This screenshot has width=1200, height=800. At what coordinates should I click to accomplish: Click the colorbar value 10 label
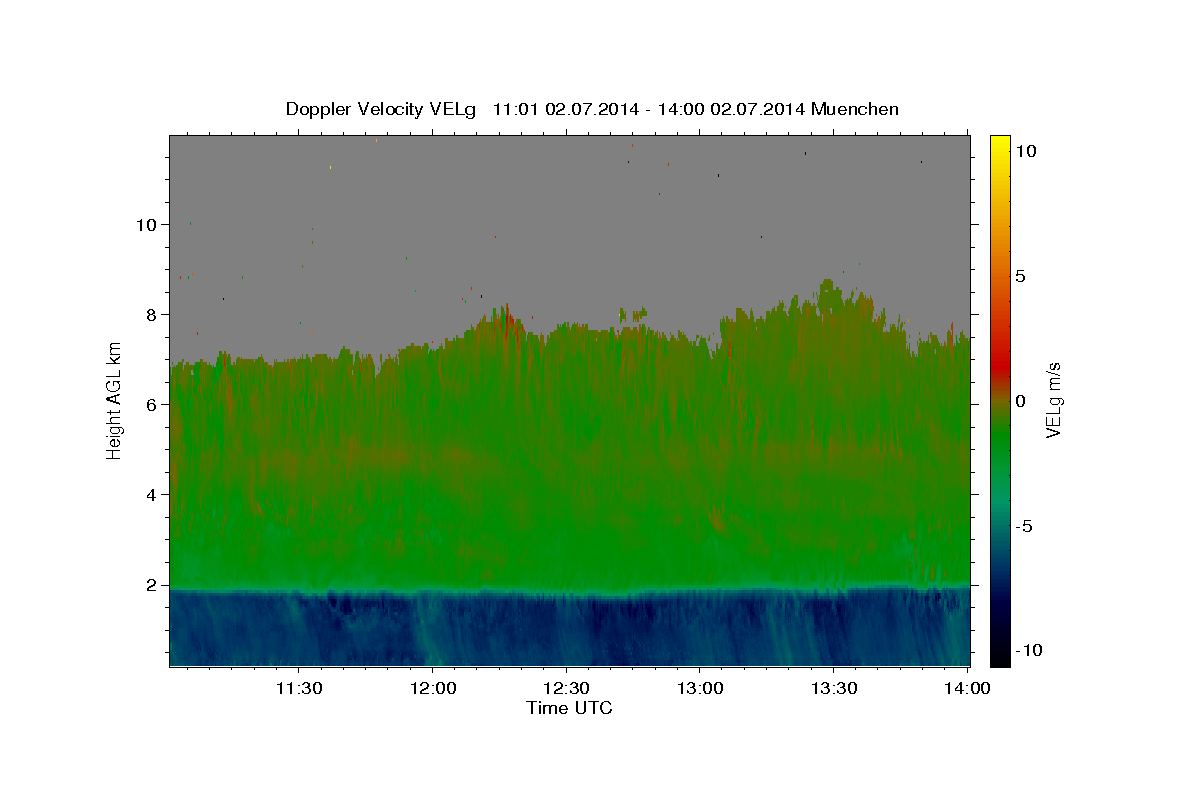pyautogui.click(x=1026, y=151)
